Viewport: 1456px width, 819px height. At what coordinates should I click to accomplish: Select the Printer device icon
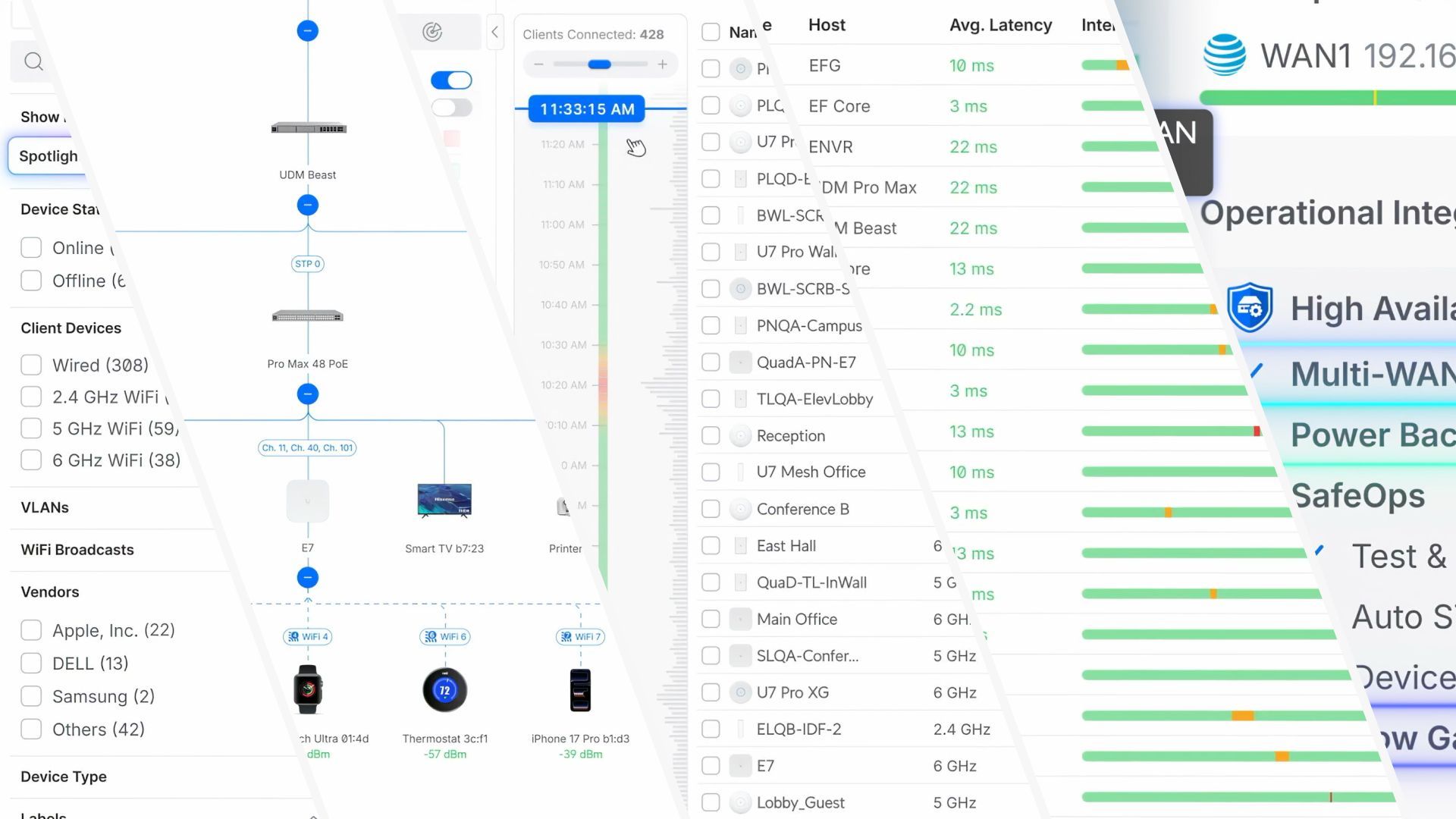[x=563, y=507]
